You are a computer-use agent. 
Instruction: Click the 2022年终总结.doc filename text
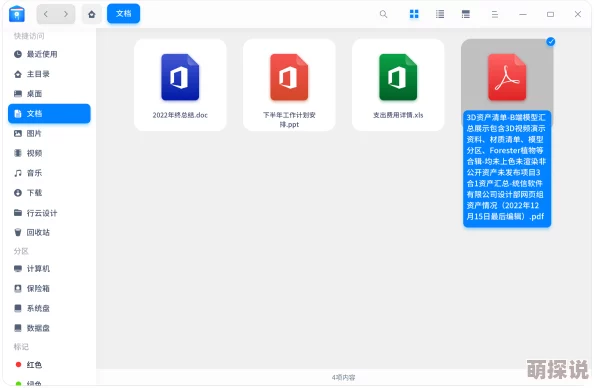[180, 115]
